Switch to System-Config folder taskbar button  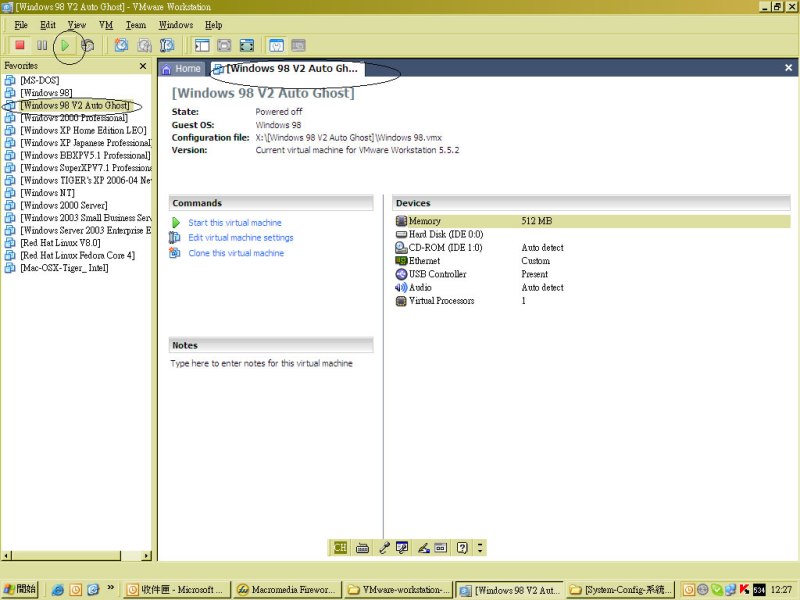620,590
